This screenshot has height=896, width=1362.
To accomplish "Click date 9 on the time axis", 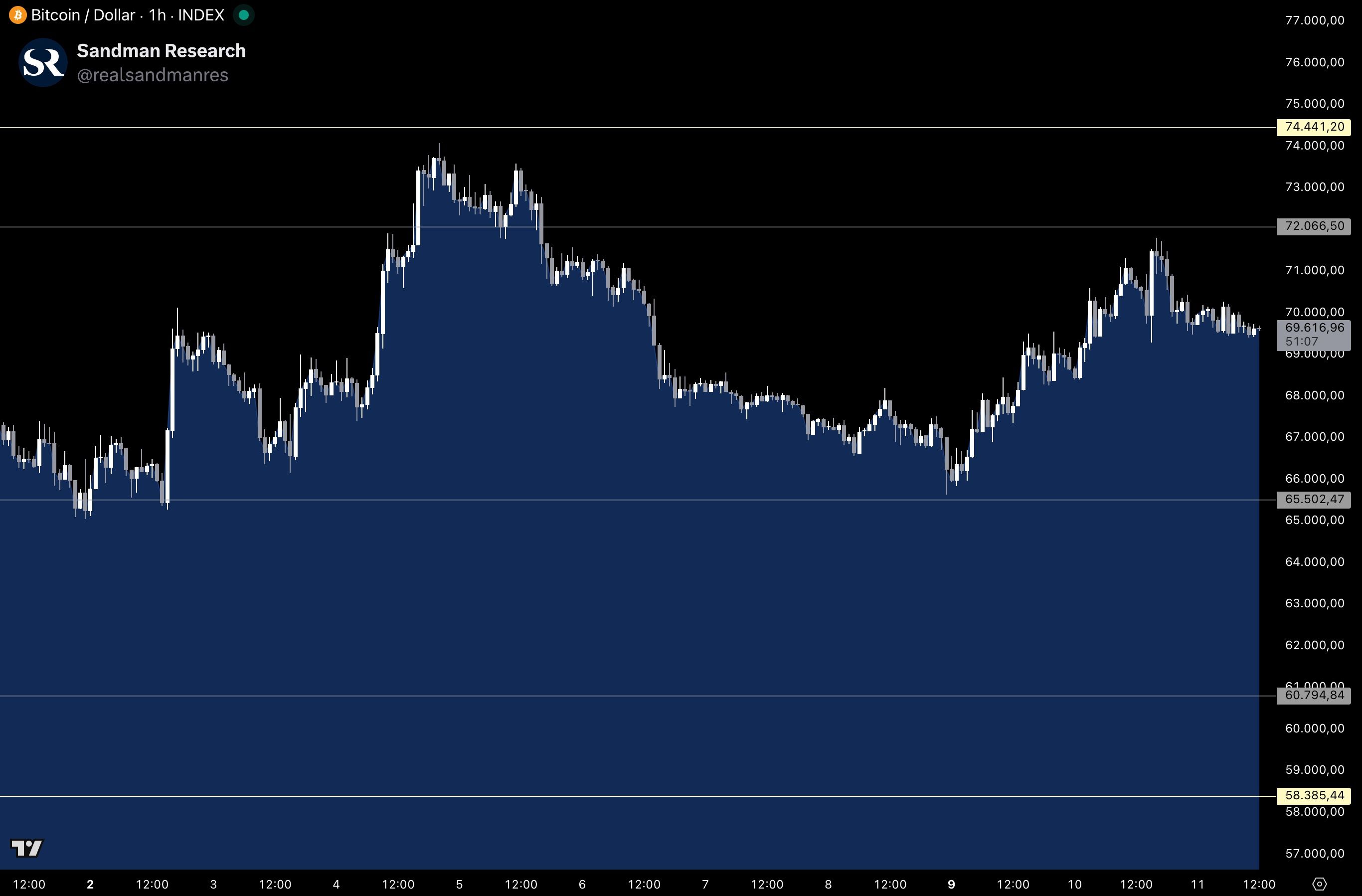I will (x=951, y=884).
